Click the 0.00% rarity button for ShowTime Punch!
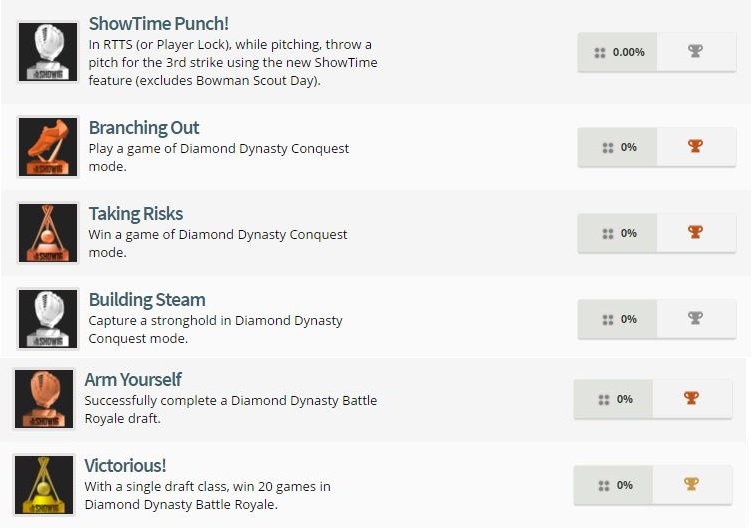The height and width of the screenshot is (529, 752). [x=618, y=52]
